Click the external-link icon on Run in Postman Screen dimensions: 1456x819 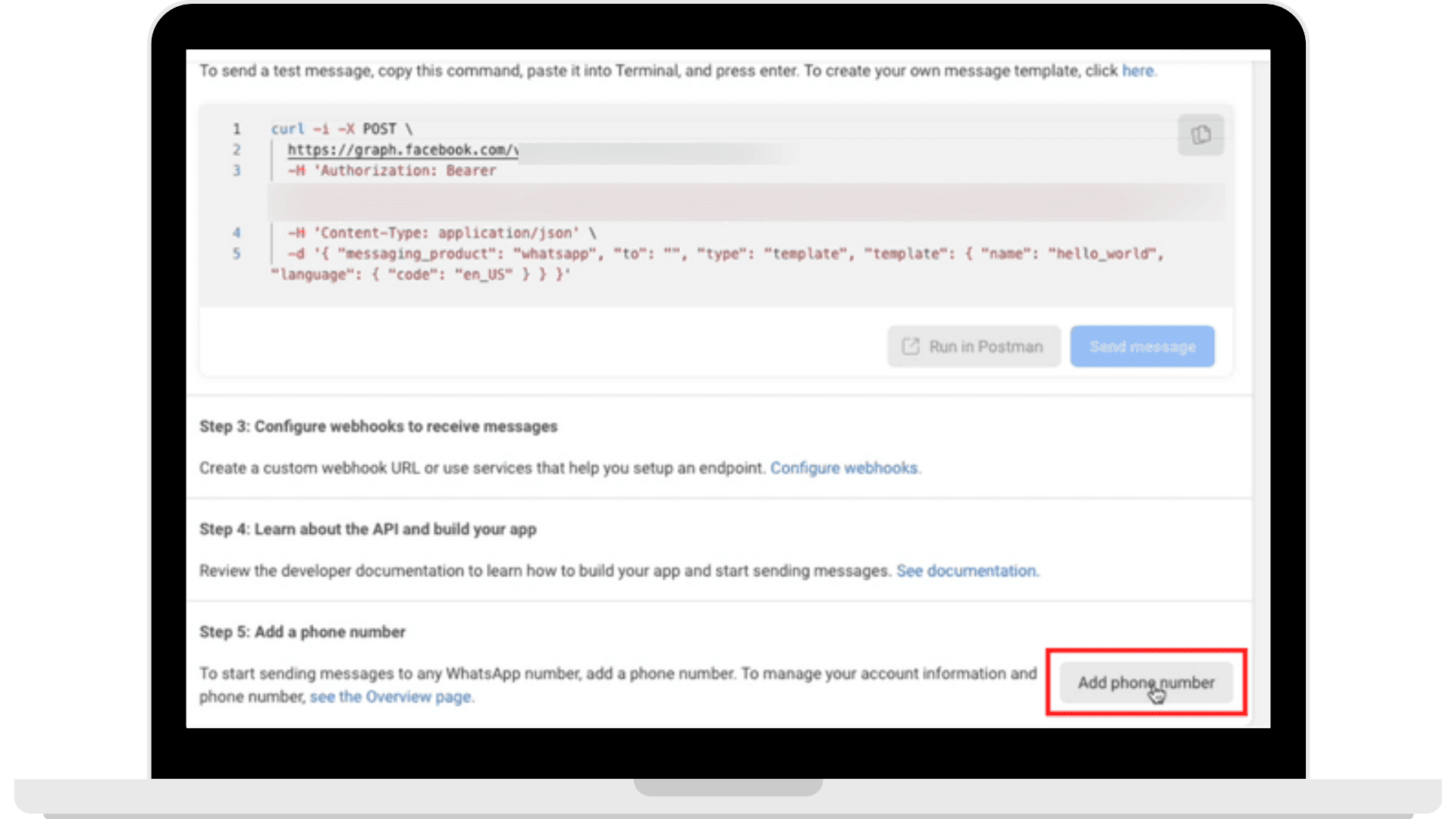910,346
